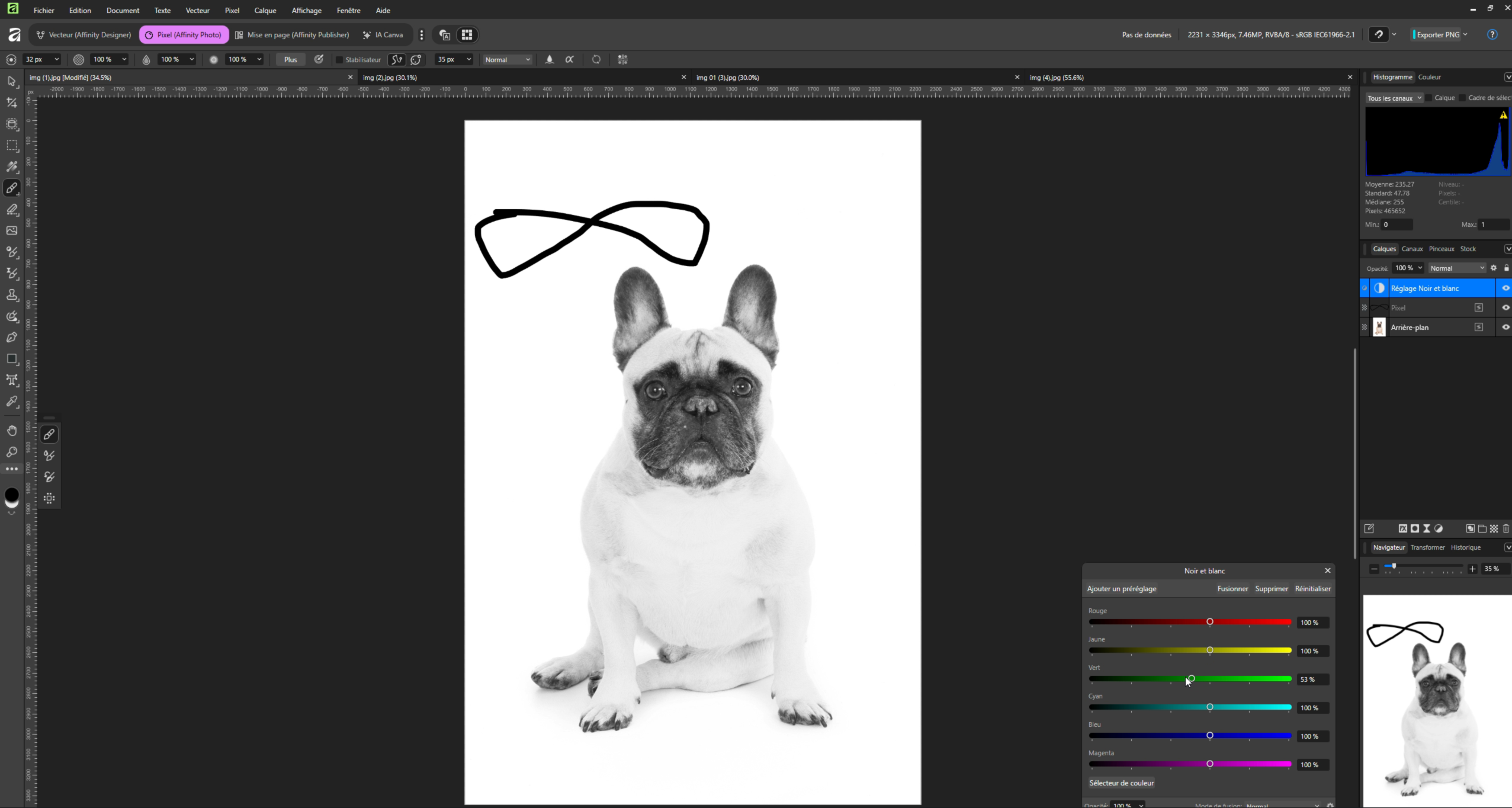Hide the Arrière-plan layer

[x=1505, y=327]
